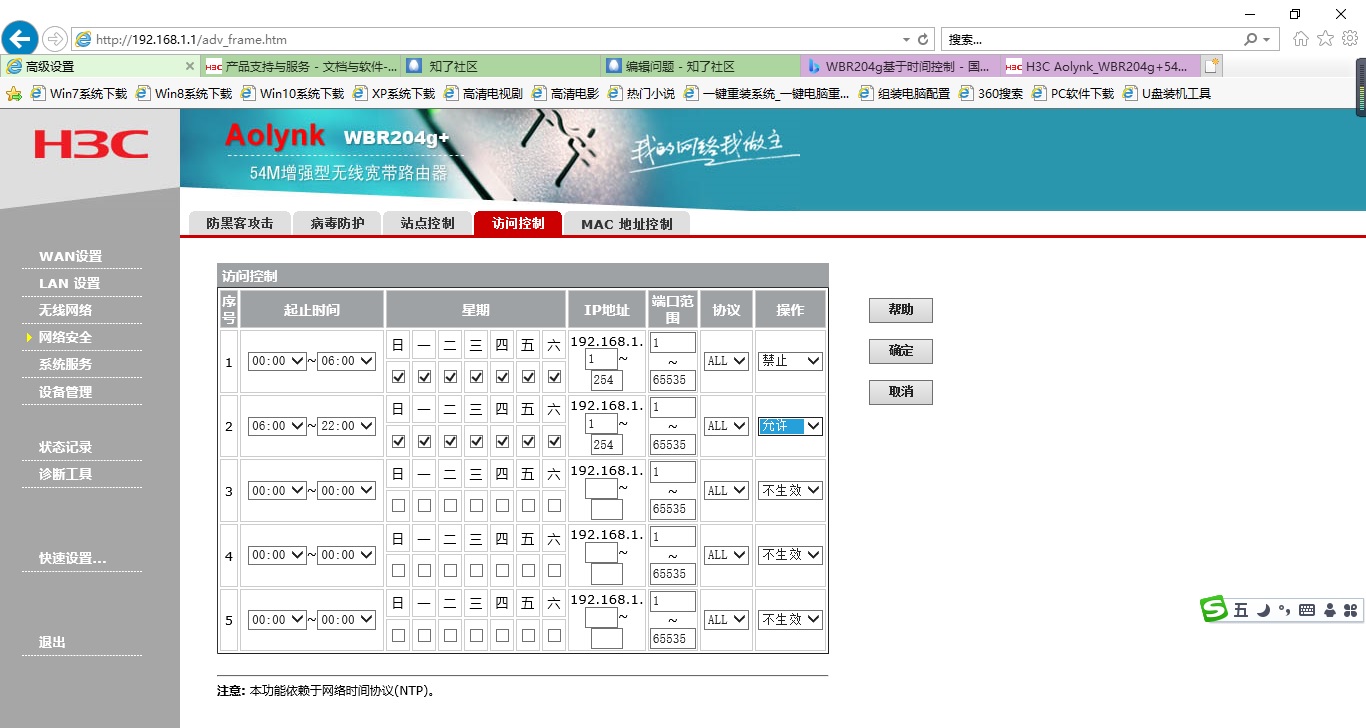Check Thursday (四) checkbox in rule 3
1366x728 pixels.
point(503,506)
